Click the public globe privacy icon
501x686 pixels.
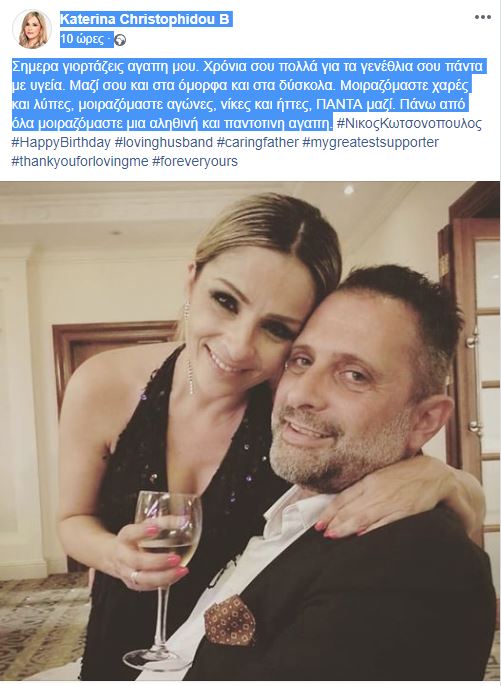pyautogui.click(x=120, y=40)
